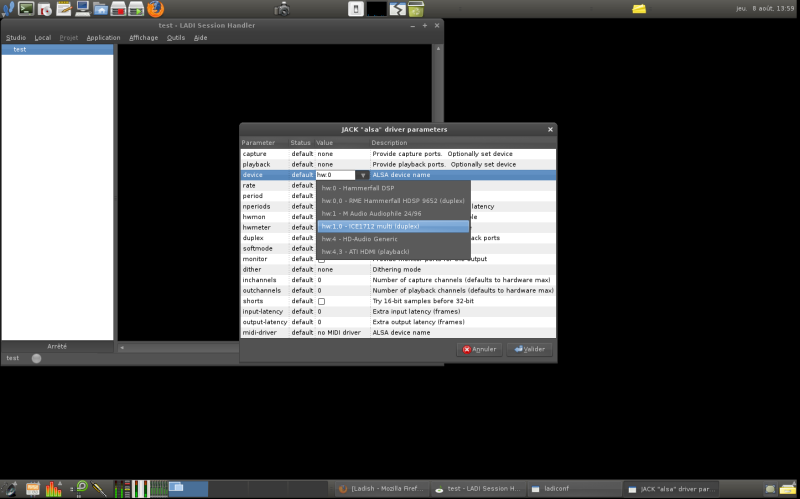This screenshot has height=499, width=800.
Task: Select the capture parameter row
Action: coord(398,154)
